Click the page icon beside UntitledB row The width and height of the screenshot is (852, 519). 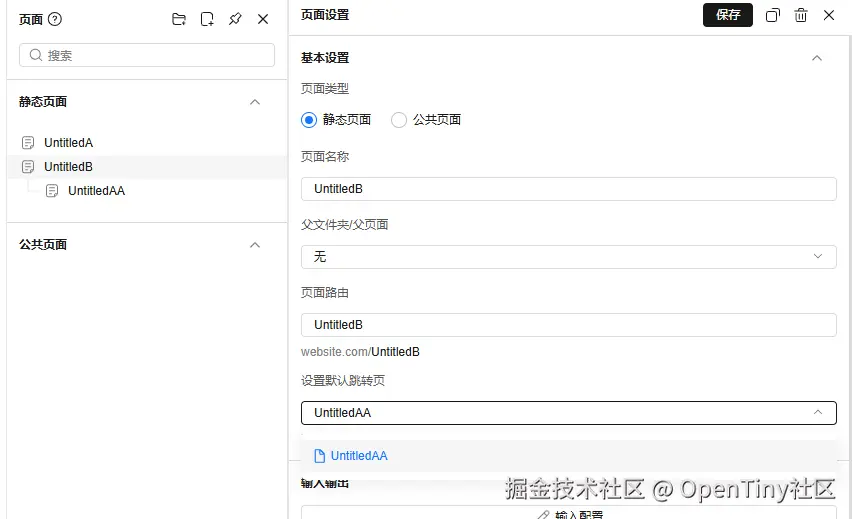(28, 167)
